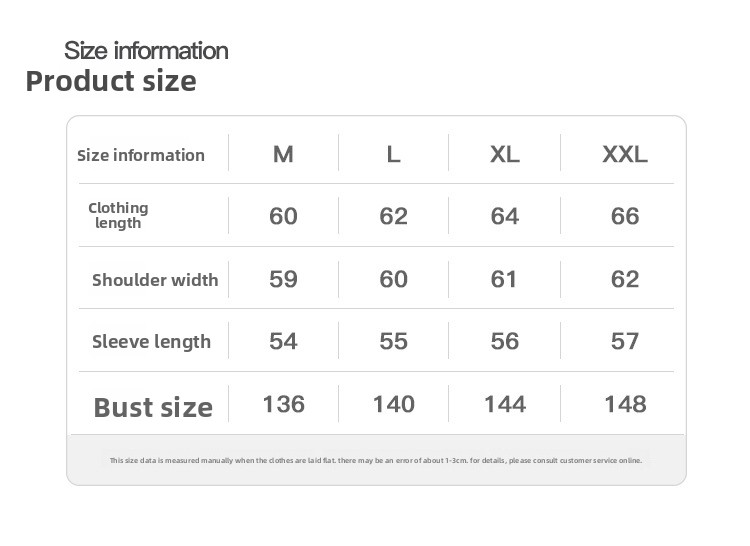
Task: Select the XL size column header
Action: (505, 155)
